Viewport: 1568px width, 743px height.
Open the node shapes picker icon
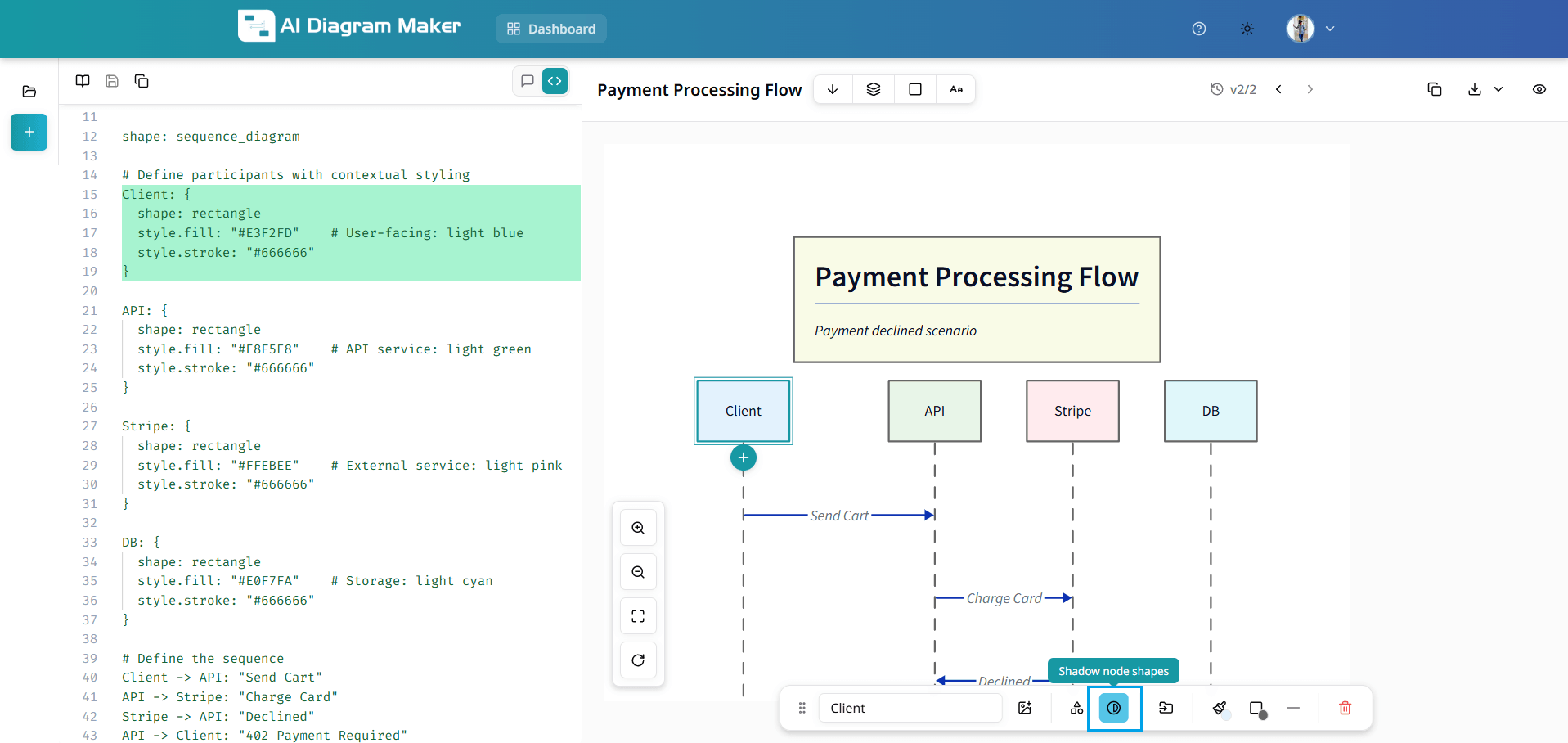[1076, 708]
